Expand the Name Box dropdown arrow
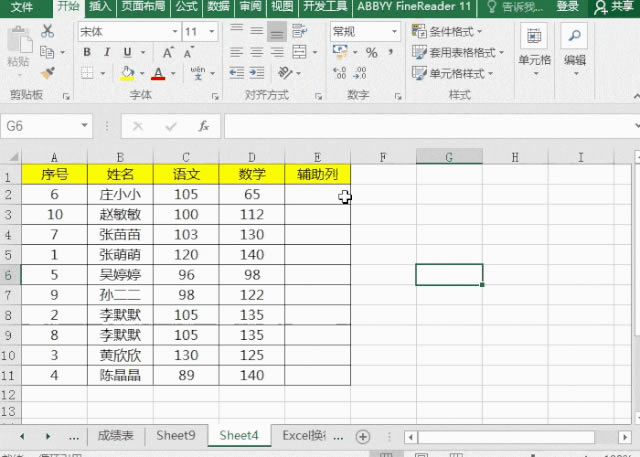 (84, 126)
